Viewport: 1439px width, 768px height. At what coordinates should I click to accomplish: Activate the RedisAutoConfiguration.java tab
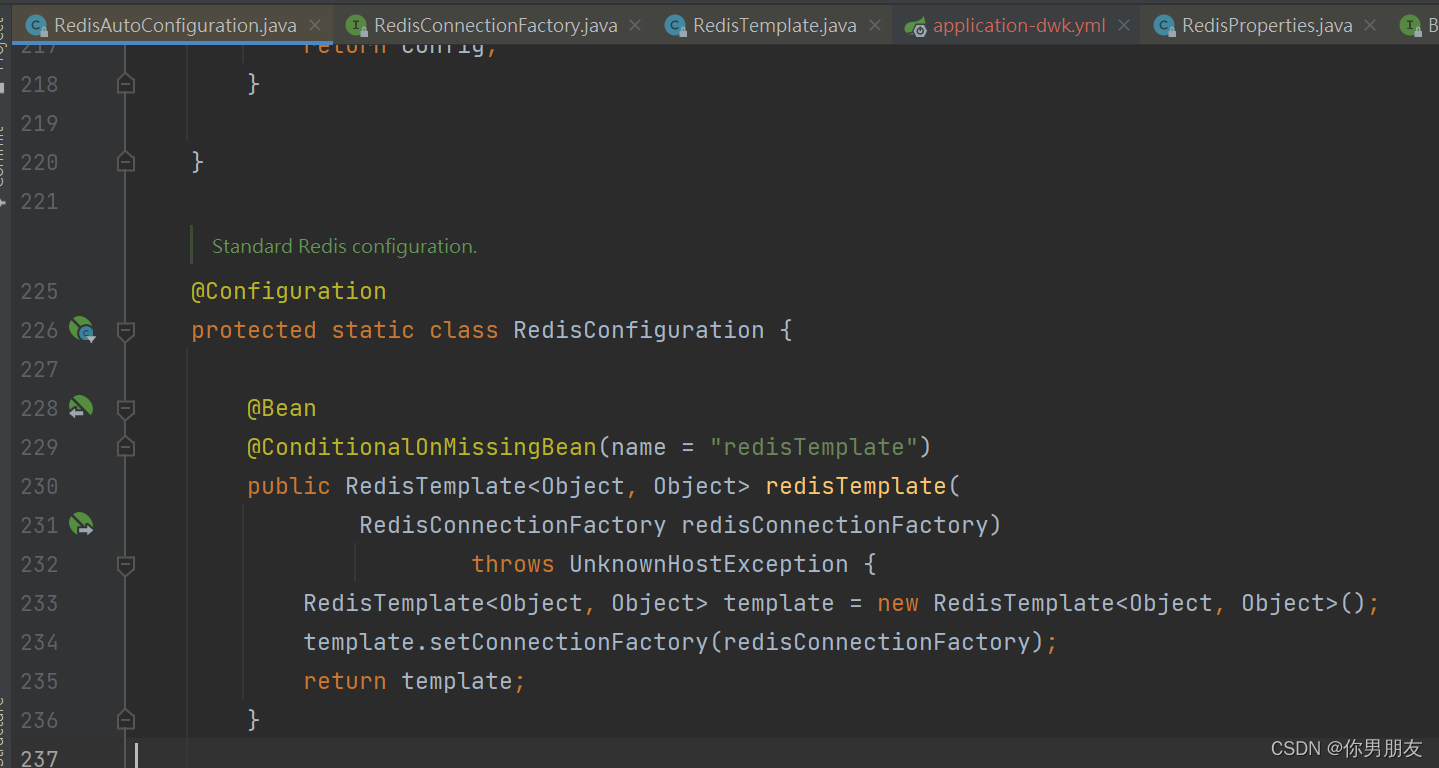point(175,25)
